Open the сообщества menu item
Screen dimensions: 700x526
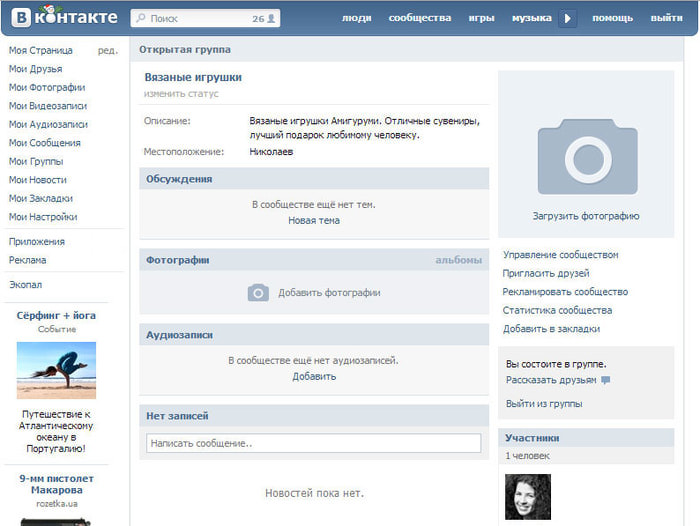419,18
